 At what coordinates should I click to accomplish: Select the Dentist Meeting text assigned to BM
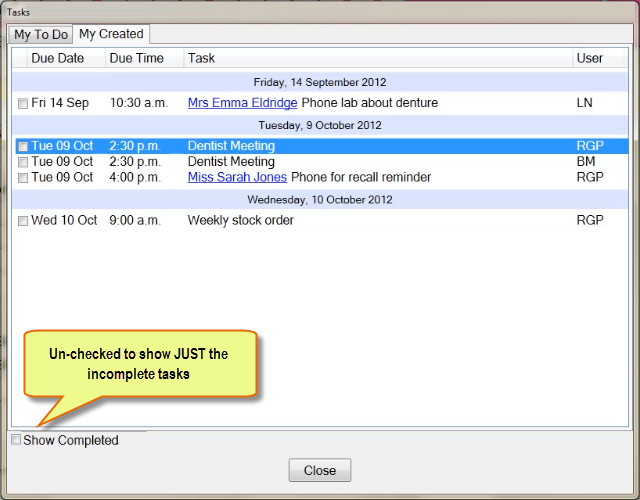231,162
